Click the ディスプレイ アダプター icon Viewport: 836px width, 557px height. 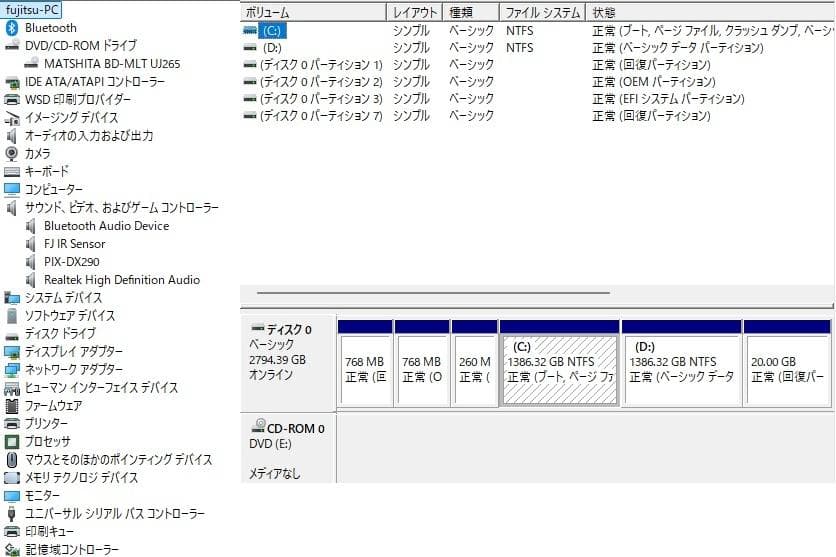pyautogui.click(x=12, y=352)
